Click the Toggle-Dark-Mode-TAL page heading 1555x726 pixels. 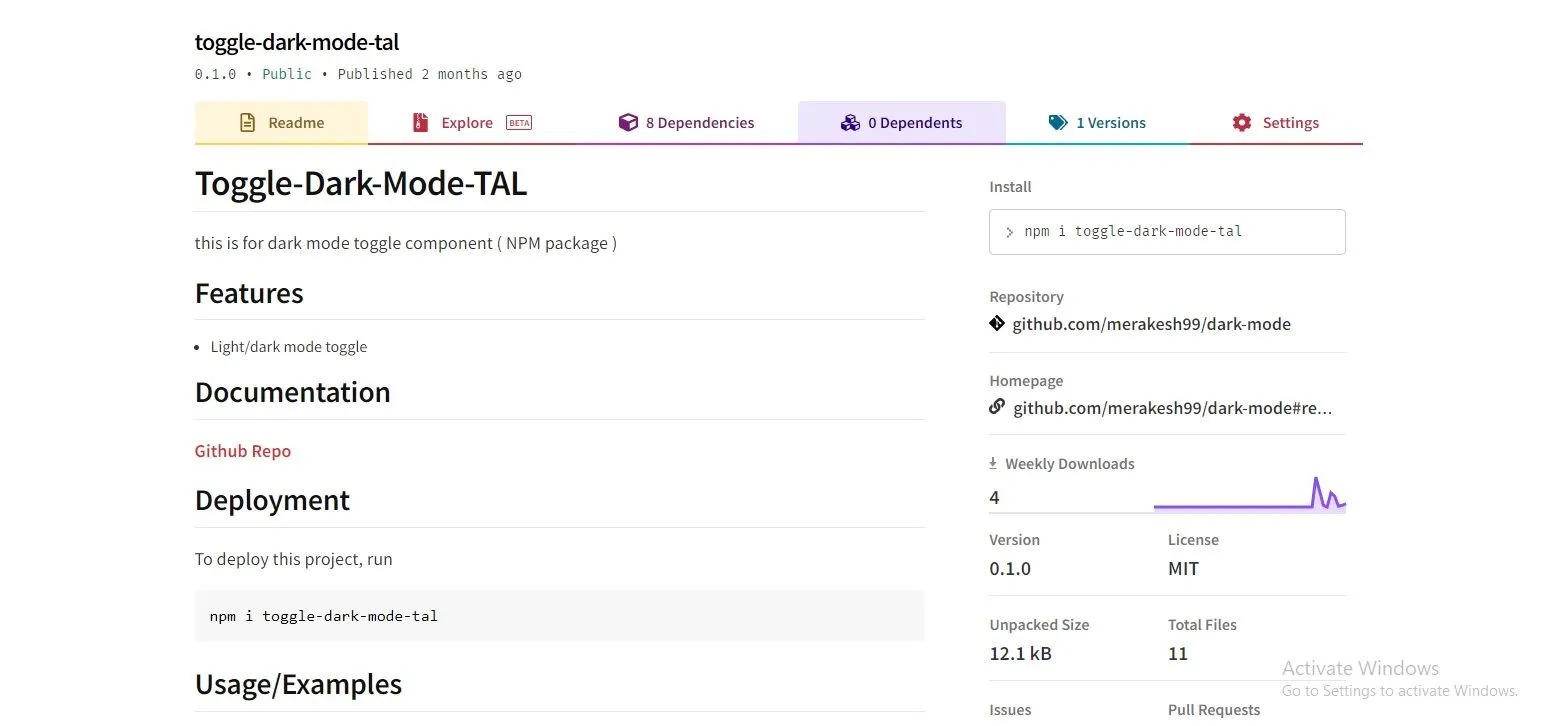(x=361, y=183)
